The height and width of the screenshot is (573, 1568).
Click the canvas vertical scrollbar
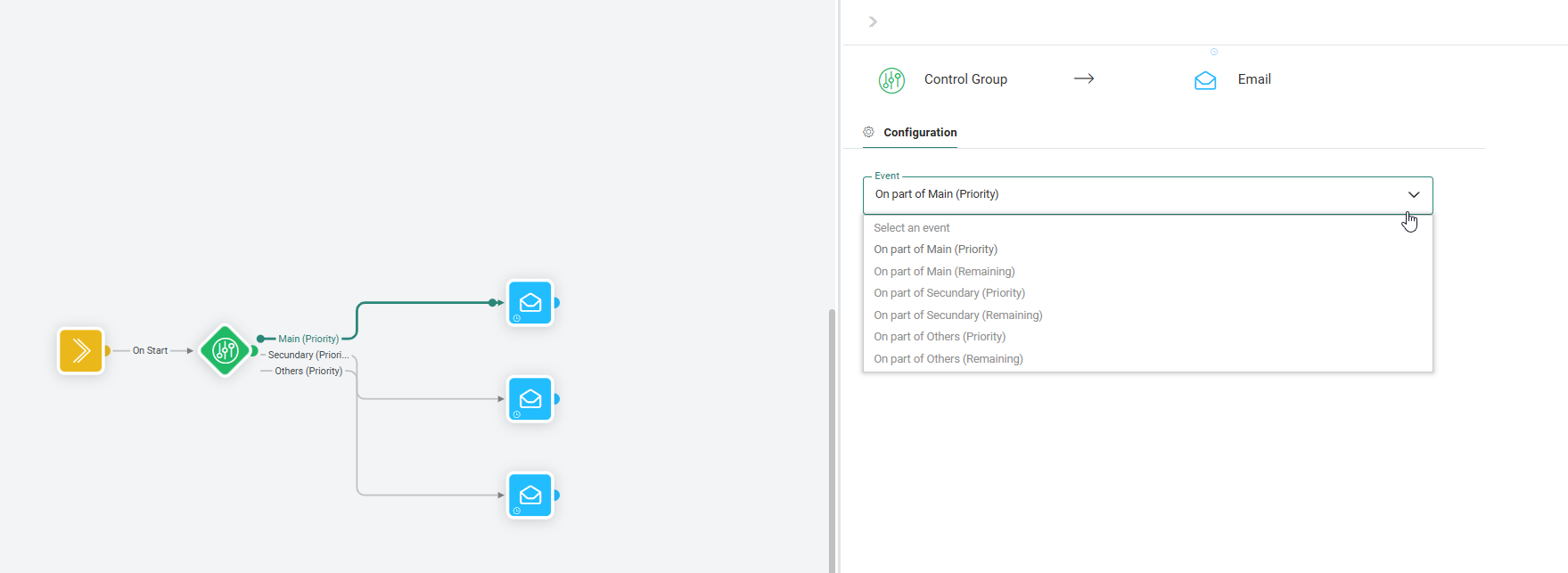pos(832,437)
